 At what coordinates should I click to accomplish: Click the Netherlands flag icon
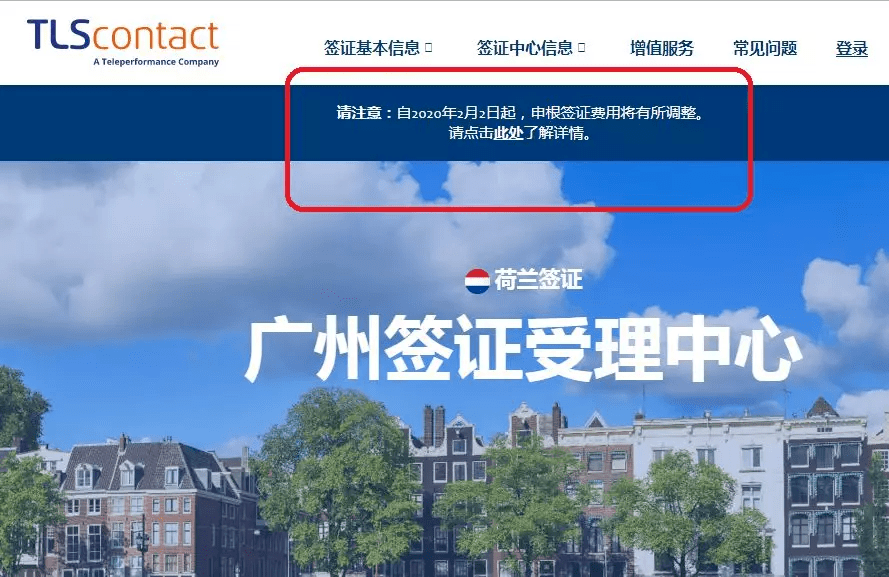[x=477, y=281]
